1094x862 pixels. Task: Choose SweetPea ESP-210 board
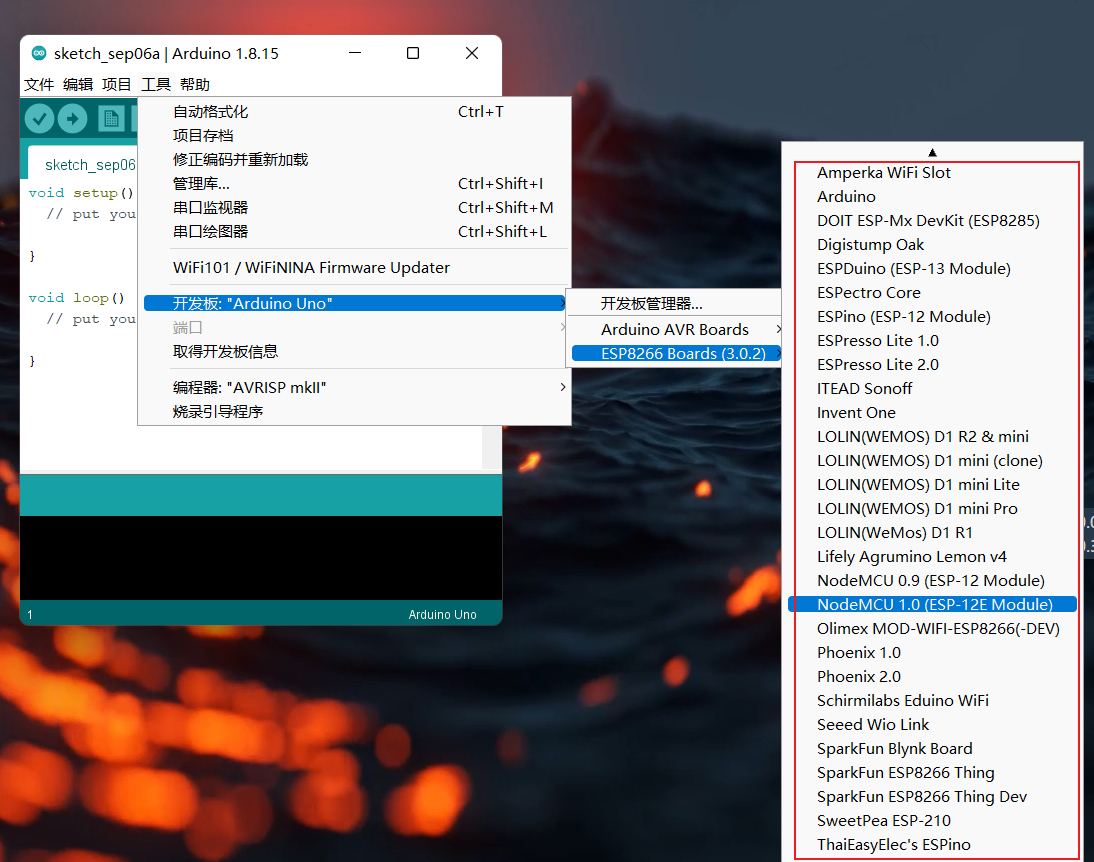click(932, 821)
